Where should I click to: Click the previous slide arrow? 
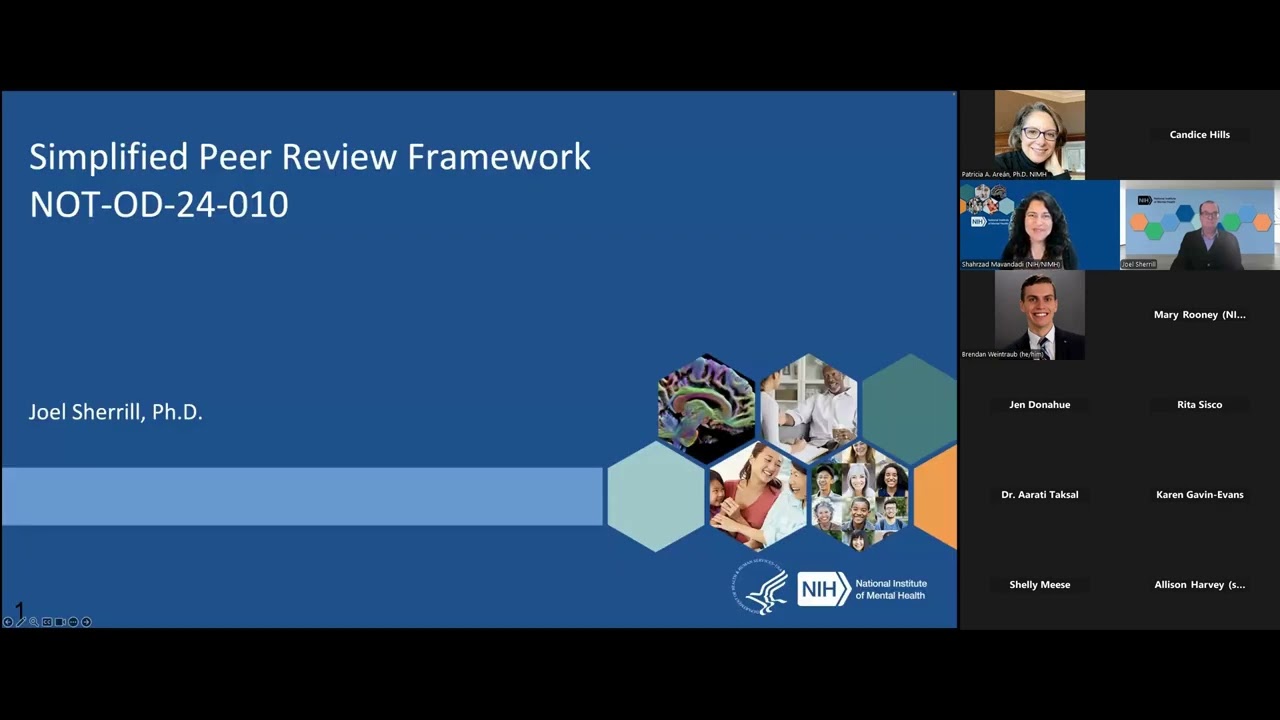click(8, 621)
